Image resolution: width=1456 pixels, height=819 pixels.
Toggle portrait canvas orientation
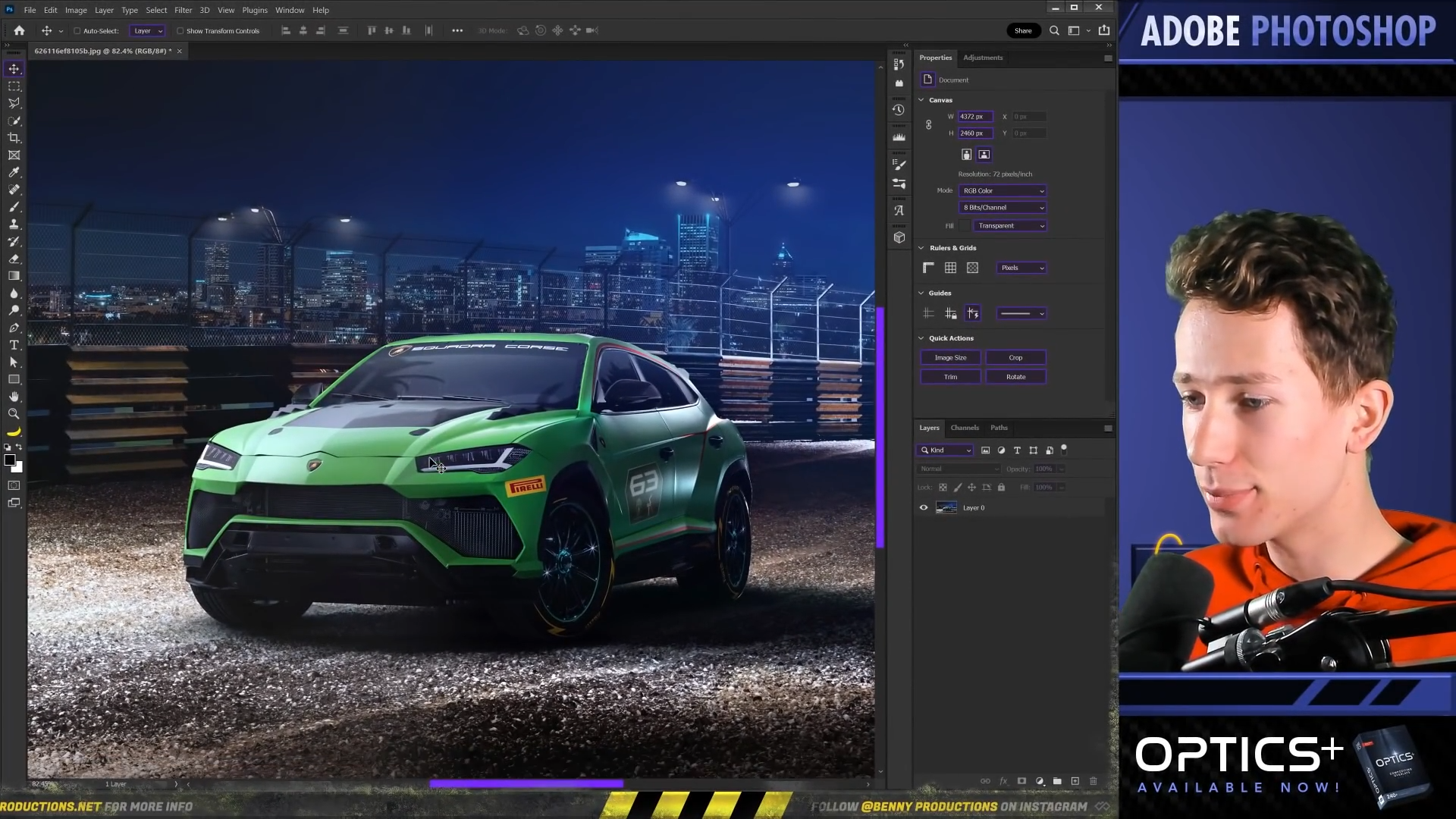pyautogui.click(x=967, y=153)
